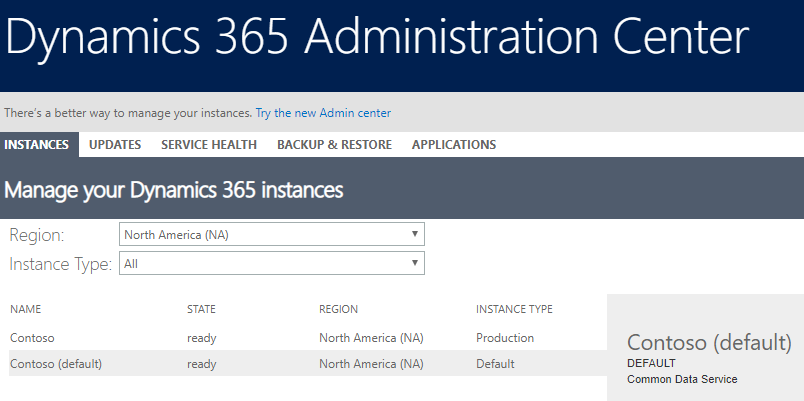
Task: Switch to the INSTANCES tab
Action: (37, 145)
